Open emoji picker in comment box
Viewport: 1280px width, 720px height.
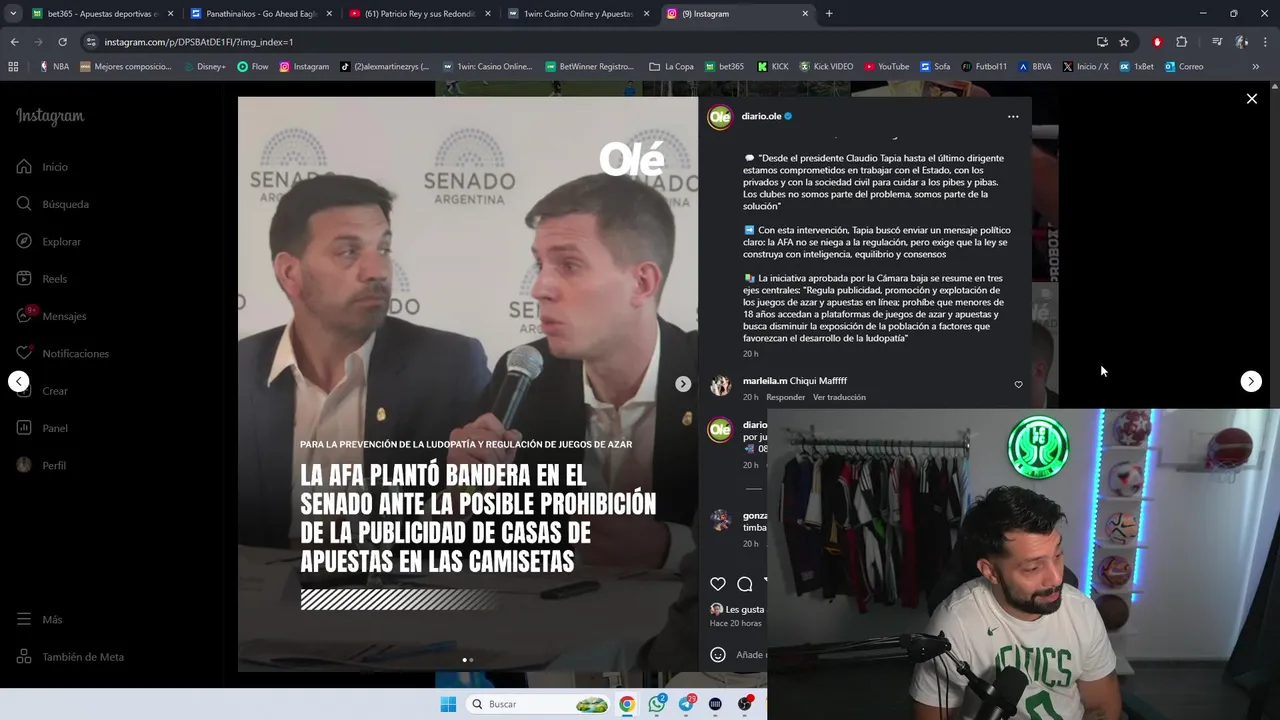point(718,655)
